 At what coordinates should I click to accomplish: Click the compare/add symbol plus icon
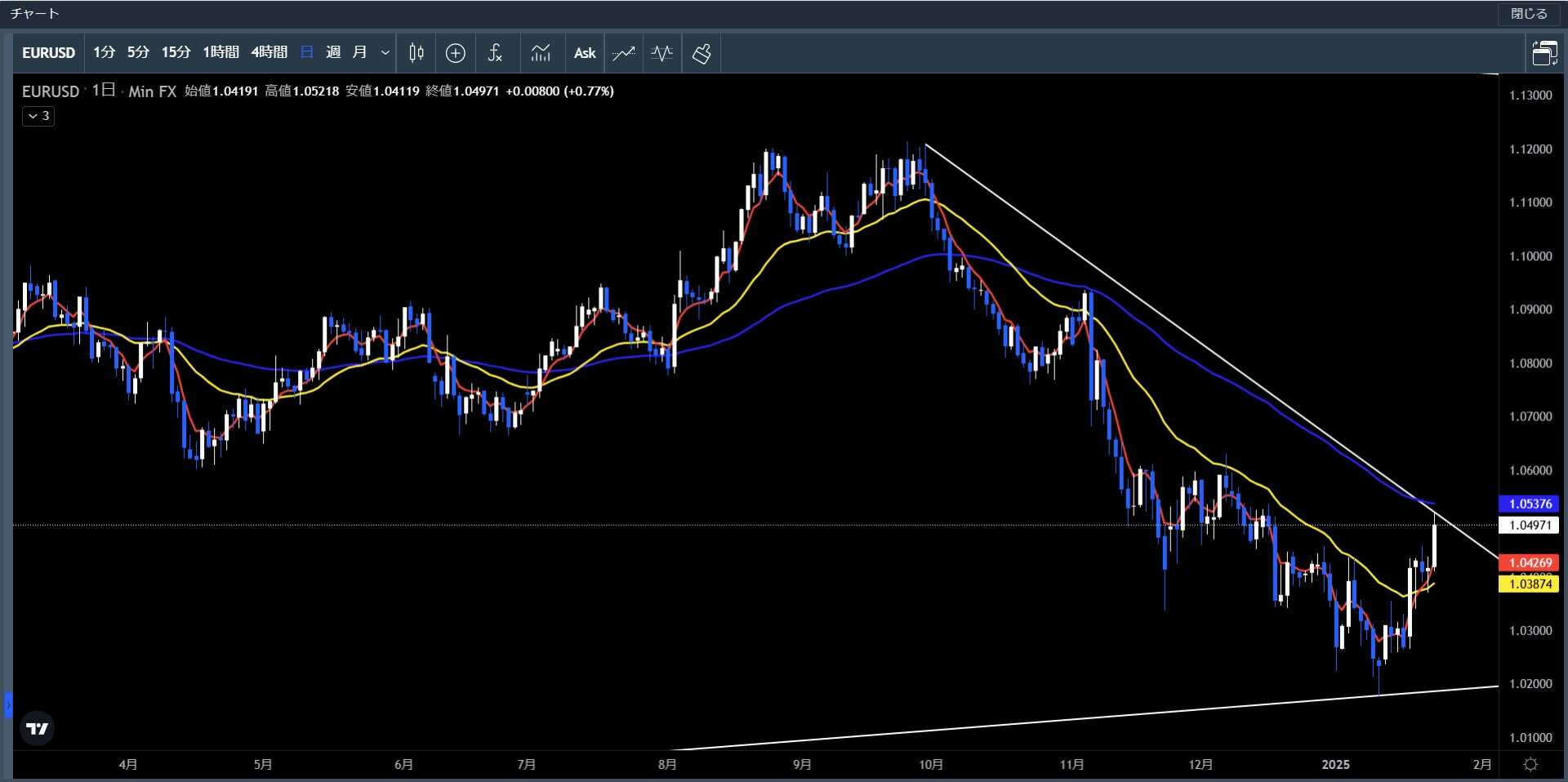click(456, 53)
